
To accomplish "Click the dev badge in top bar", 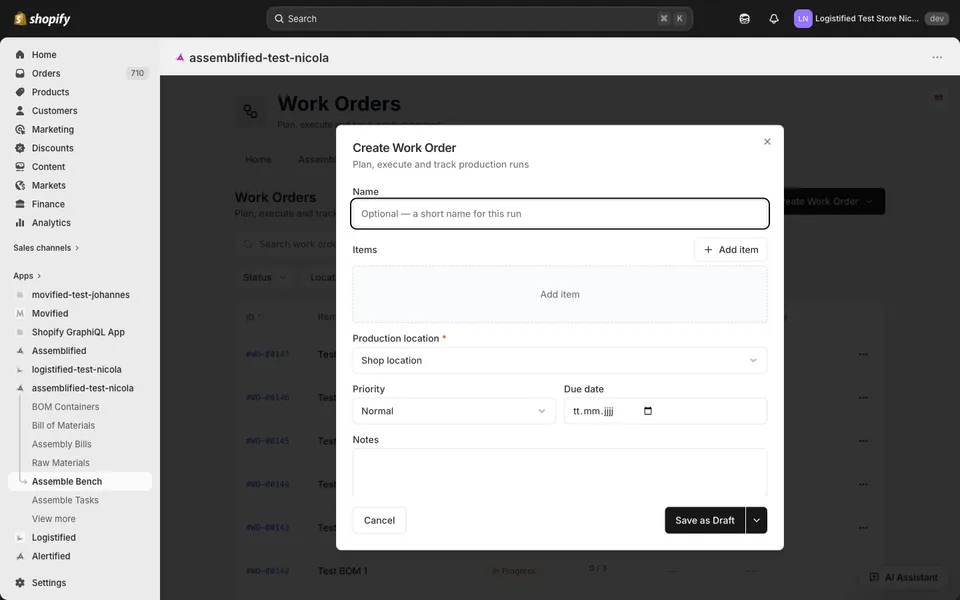I will [x=937, y=19].
